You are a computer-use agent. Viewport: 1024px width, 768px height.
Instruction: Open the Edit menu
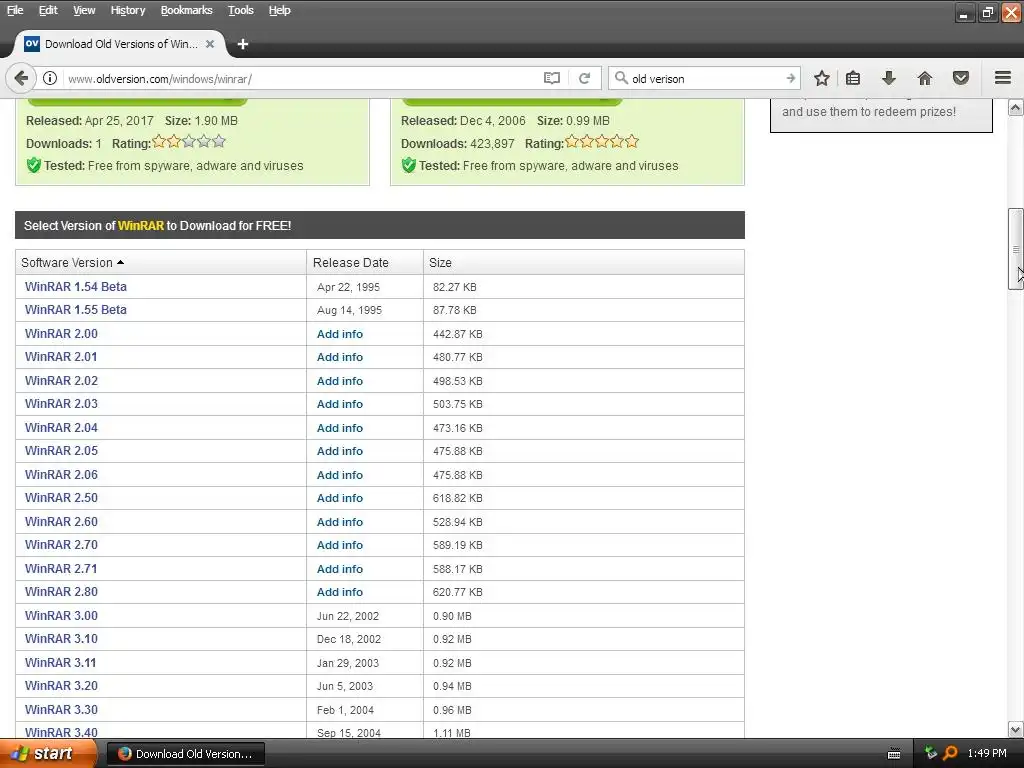coord(48,10)
